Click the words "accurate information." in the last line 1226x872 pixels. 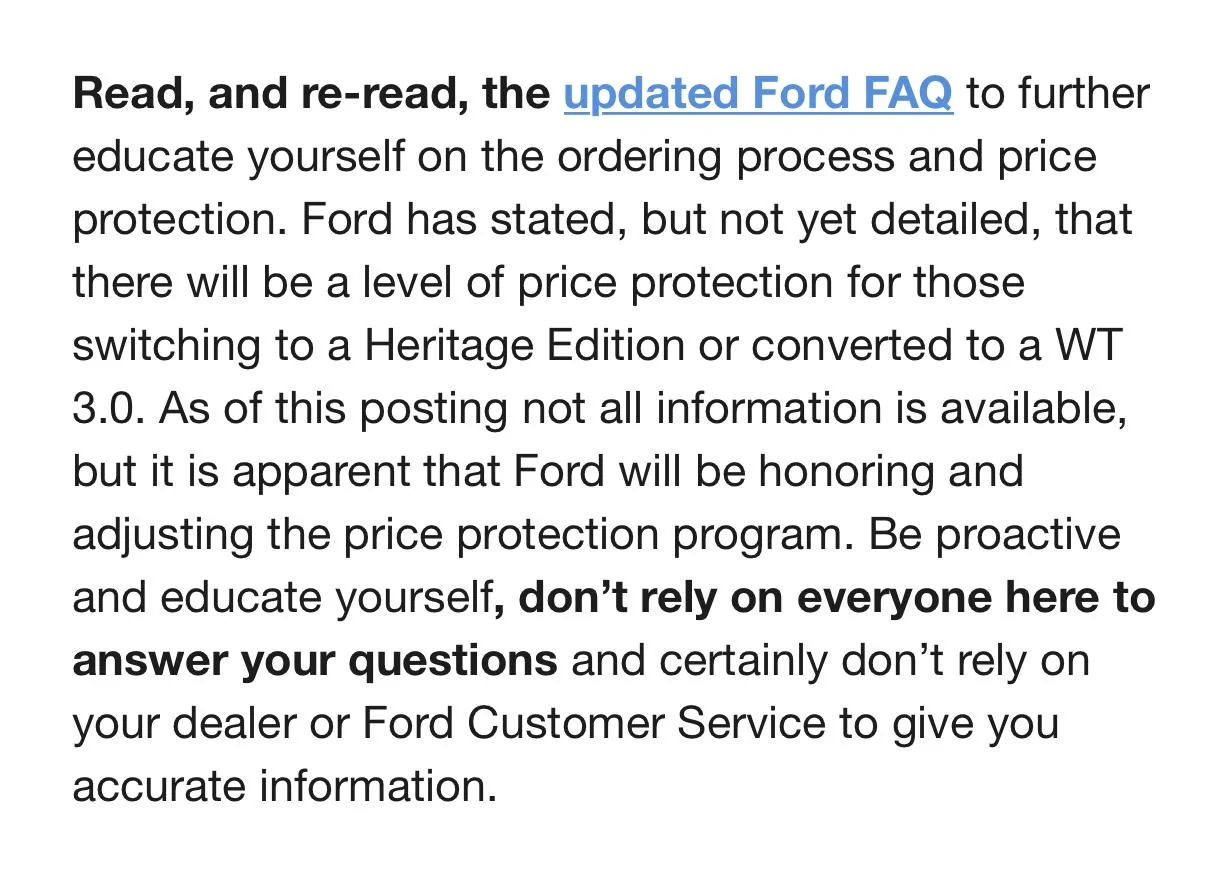coord(285,787)
